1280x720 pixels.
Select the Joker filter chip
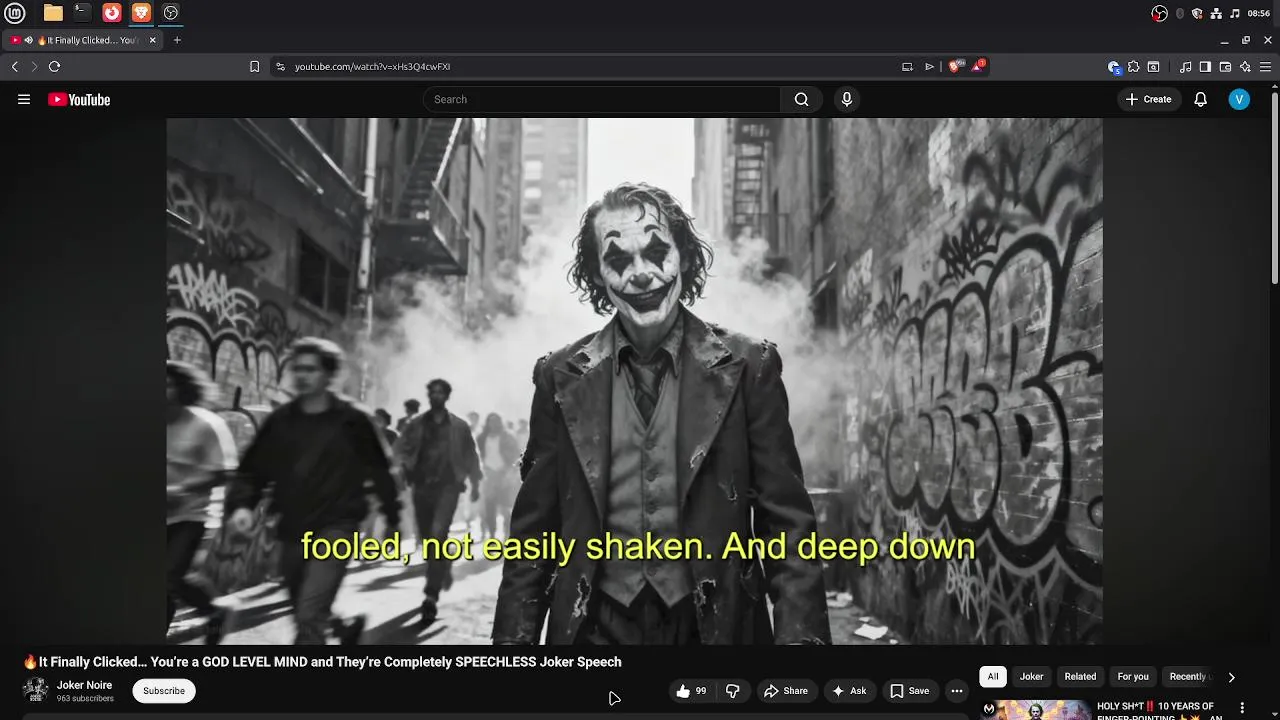(x=1031, y=677)
